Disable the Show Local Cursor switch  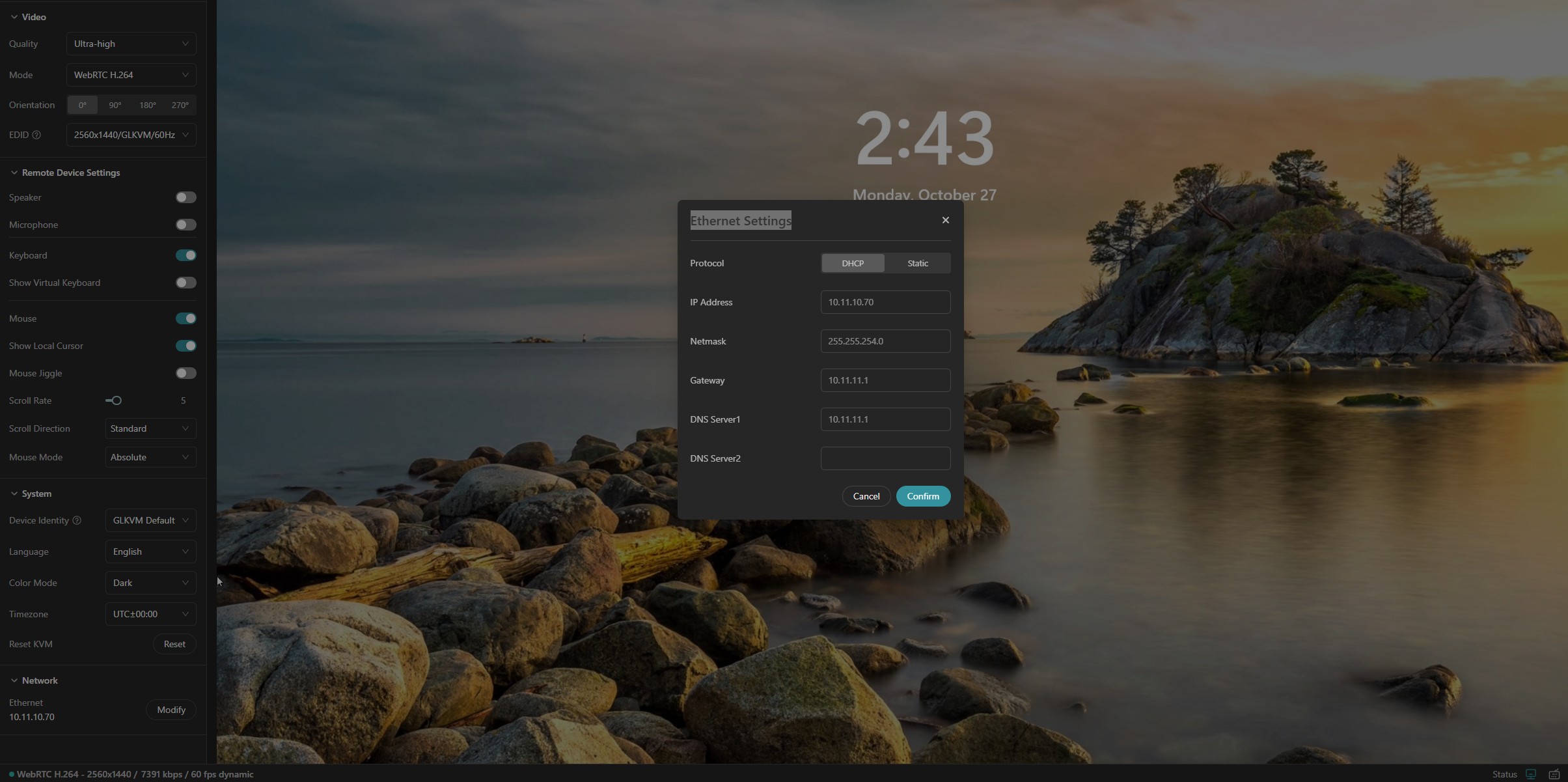click(x=186, y=346)
